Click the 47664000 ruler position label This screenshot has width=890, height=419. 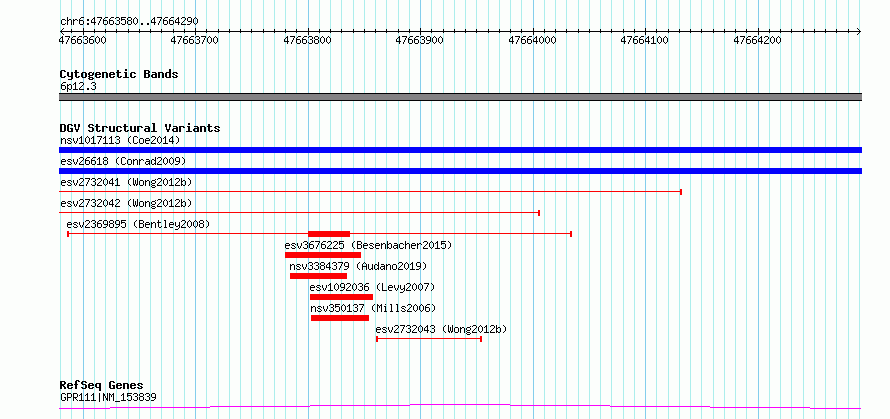pyautogui.click(x=533, y=40)
